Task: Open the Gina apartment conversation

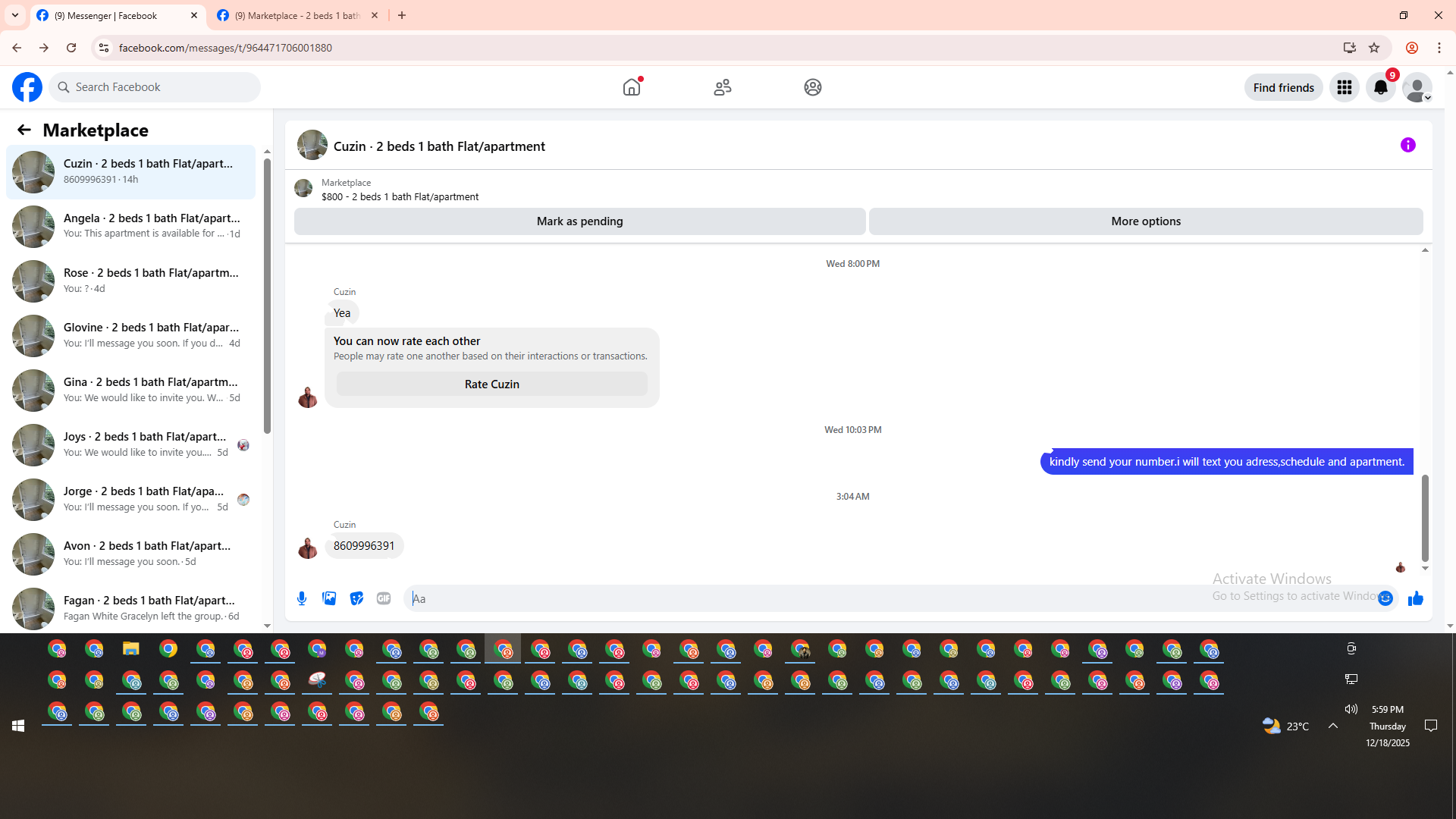Action: (x=130, y=390)
